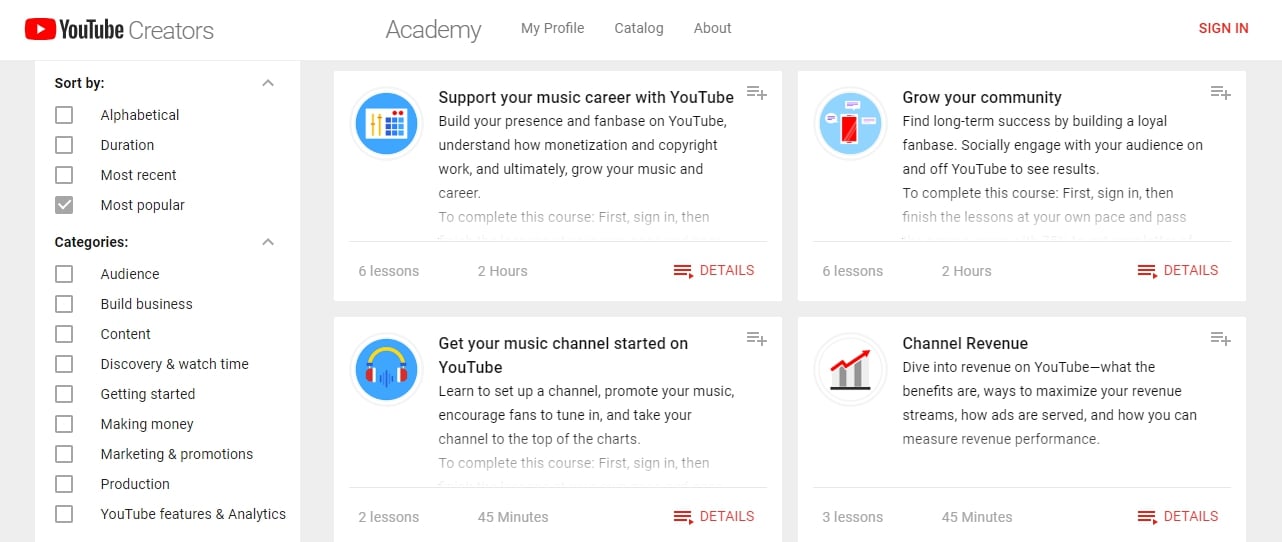Open the Grow your community course title
The width and height of the screenshot is (1282, 542).
981,97
